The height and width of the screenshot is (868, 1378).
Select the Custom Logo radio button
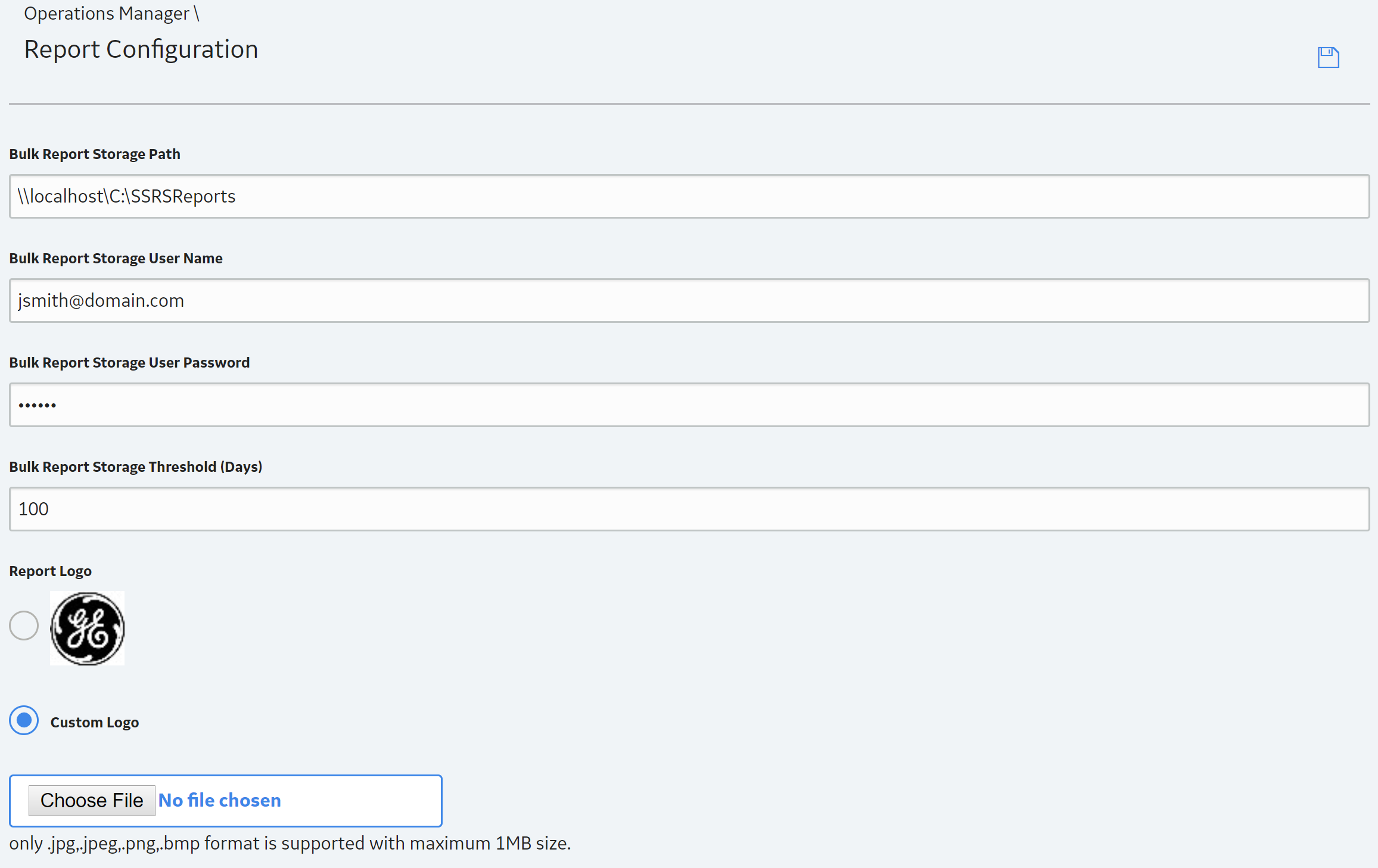click(24, 720)
